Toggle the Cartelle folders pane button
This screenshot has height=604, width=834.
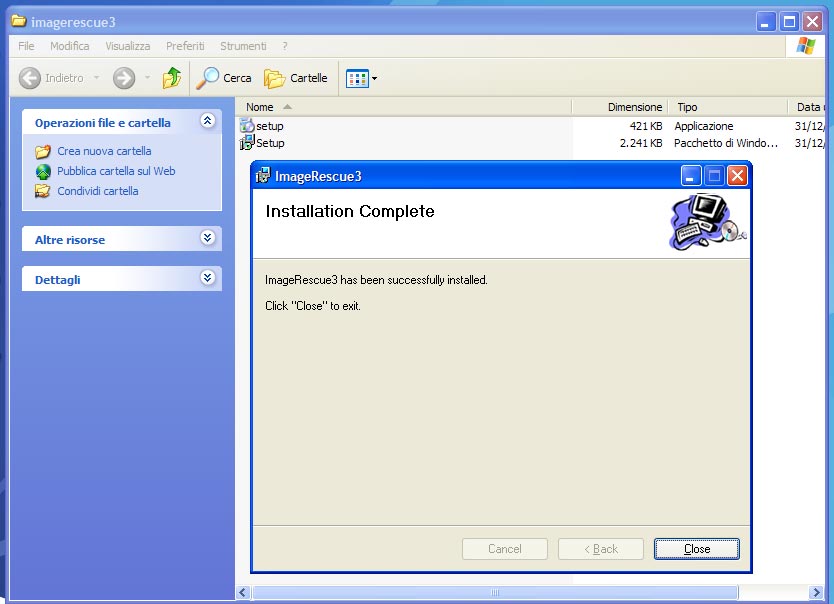pyautogui.click(x=296, y=78)
